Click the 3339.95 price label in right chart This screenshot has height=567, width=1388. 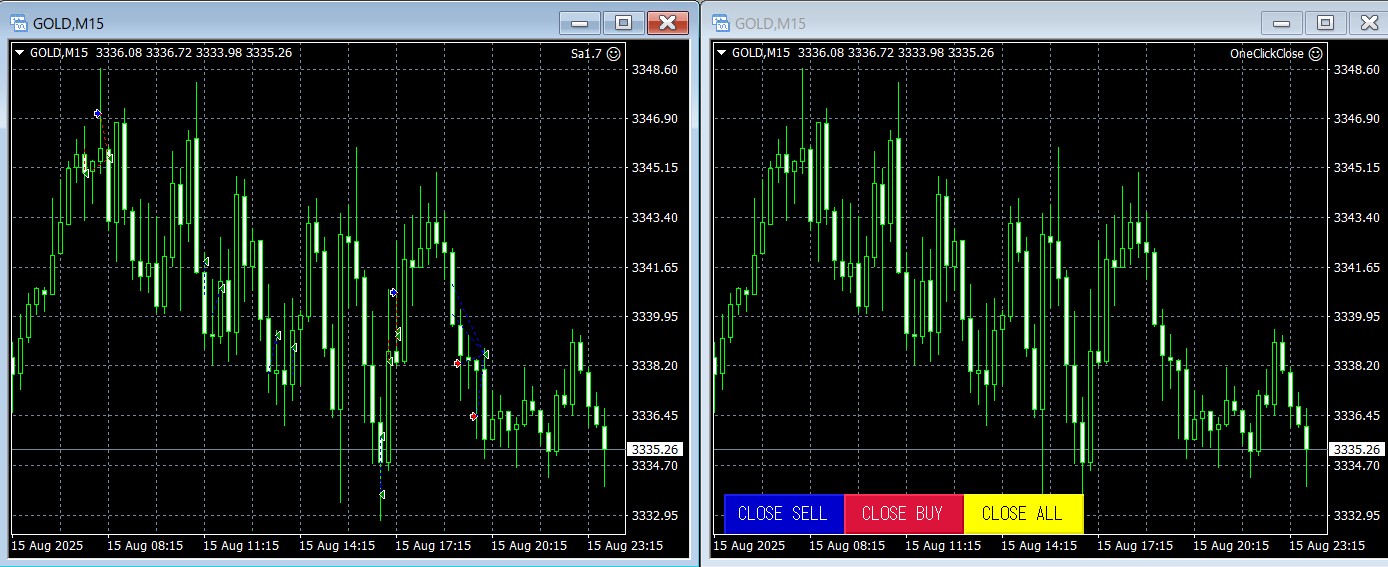tap(1357, 317)
